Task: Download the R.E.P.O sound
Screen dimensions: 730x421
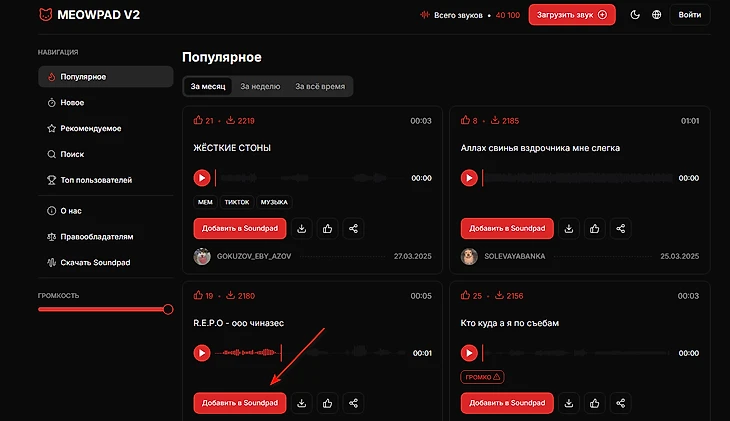Action: (301, 403)
